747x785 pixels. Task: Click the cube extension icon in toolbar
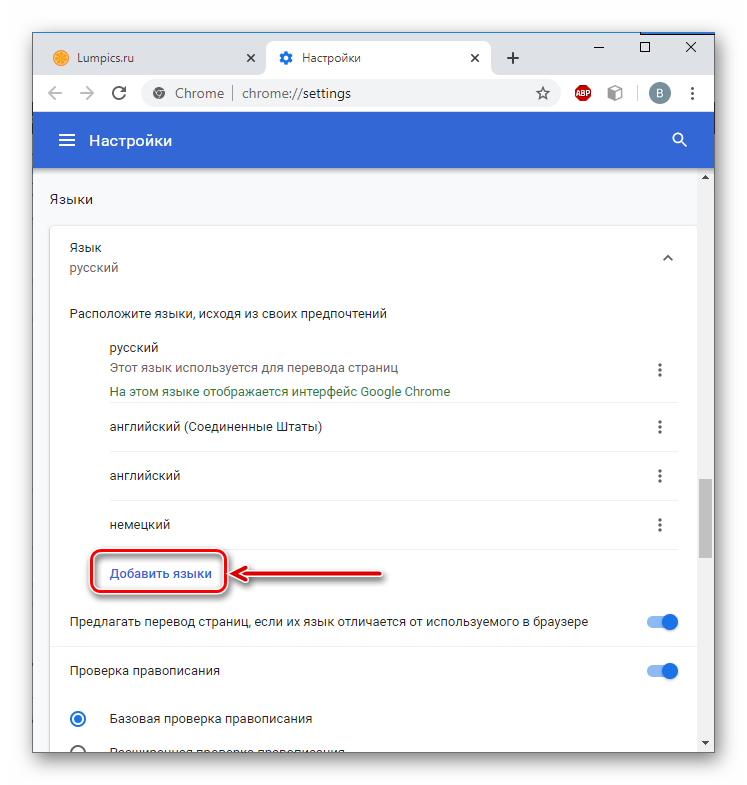[x=615, y=93]
